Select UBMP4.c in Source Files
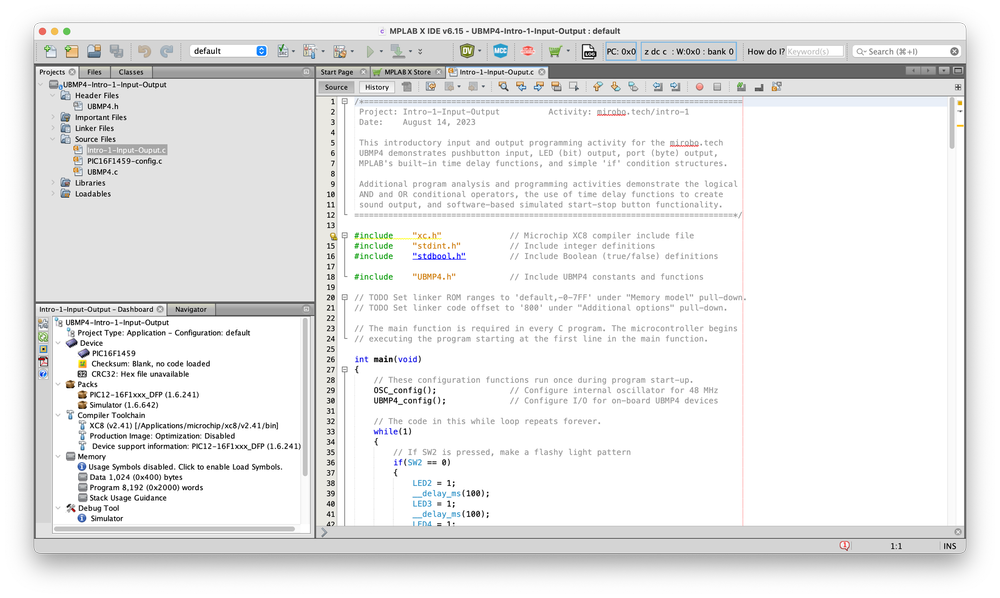Viewport: 1000px width, 598px height. (102, 172)
